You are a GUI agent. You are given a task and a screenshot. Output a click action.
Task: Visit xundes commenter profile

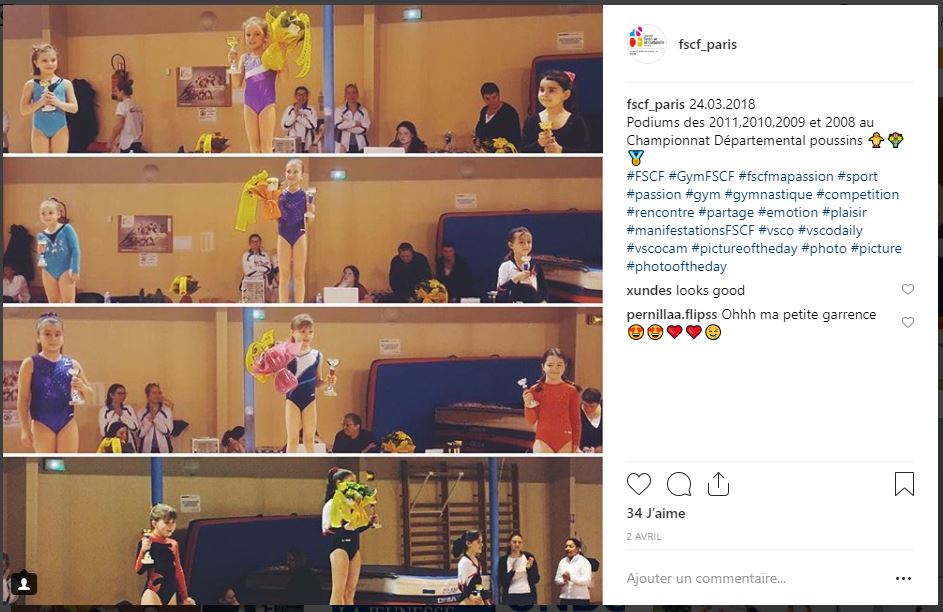click(649, 290)
